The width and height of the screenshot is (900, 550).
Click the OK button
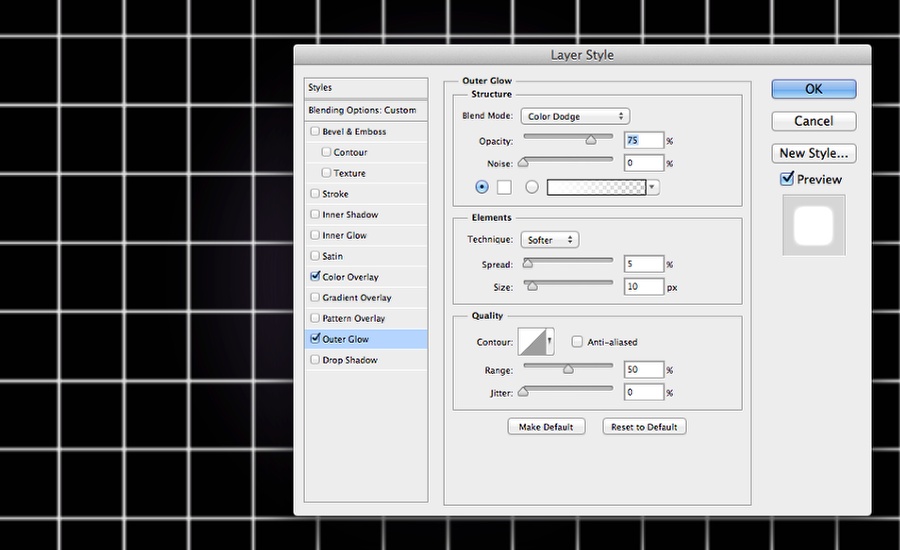pyautogui.click(x=813, y=89)
